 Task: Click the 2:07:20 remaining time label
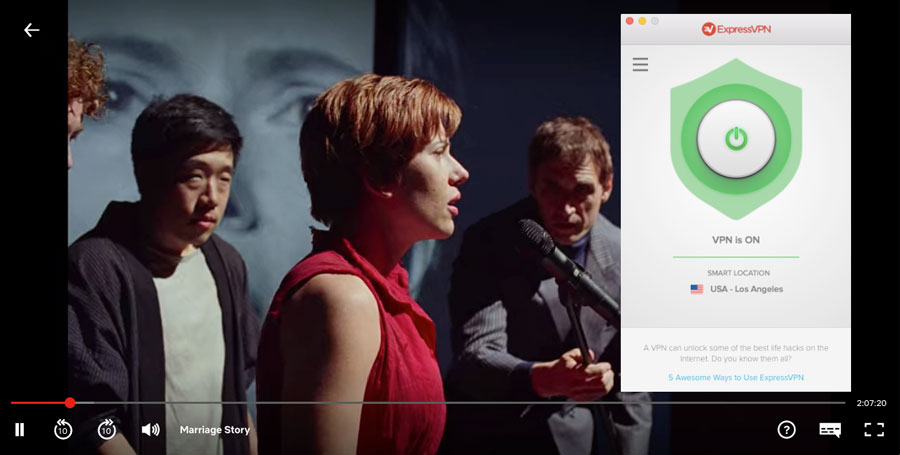(x=871, y=403)
